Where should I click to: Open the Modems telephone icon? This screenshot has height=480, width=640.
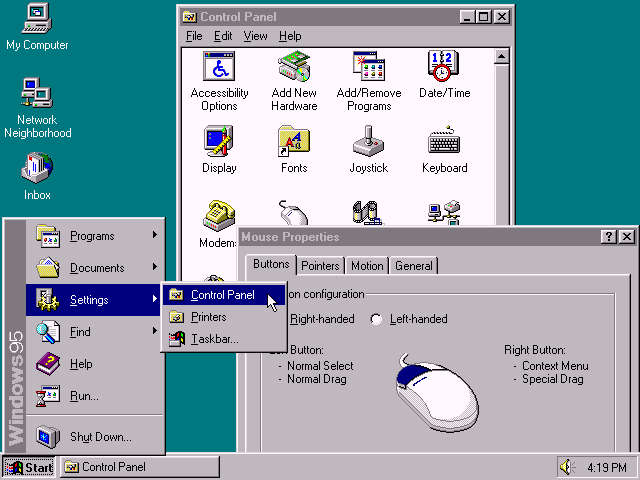(x=219, y=216)
